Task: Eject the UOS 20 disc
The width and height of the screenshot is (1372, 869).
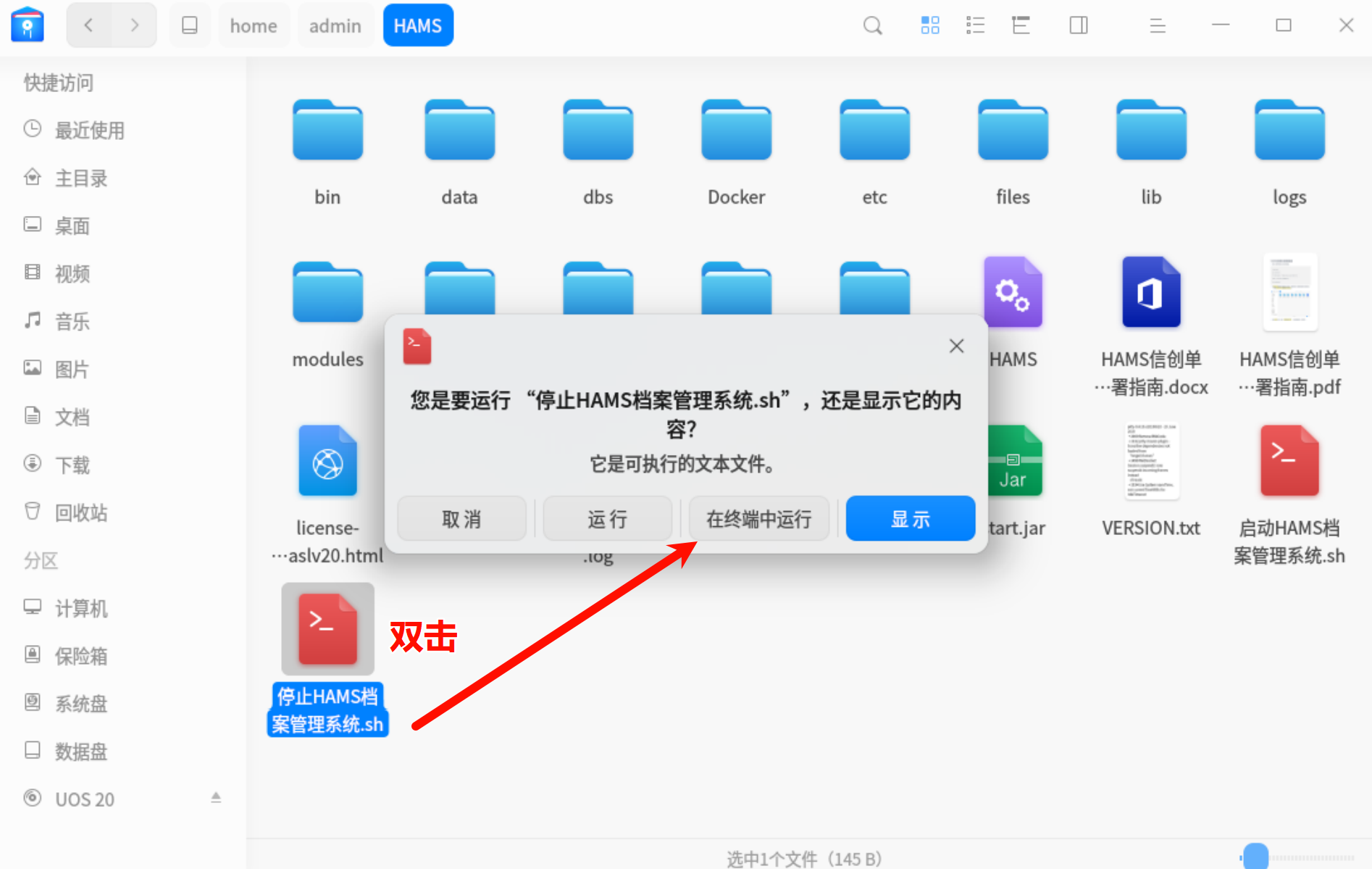Action: (x=216, y=797)
